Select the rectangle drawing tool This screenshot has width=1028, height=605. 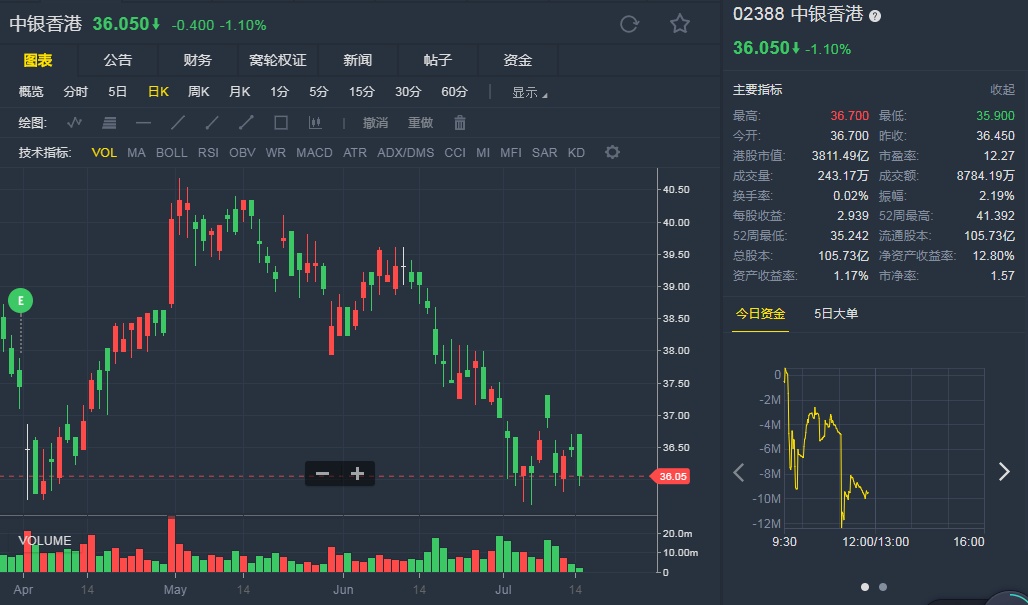(x=281, y=123)
